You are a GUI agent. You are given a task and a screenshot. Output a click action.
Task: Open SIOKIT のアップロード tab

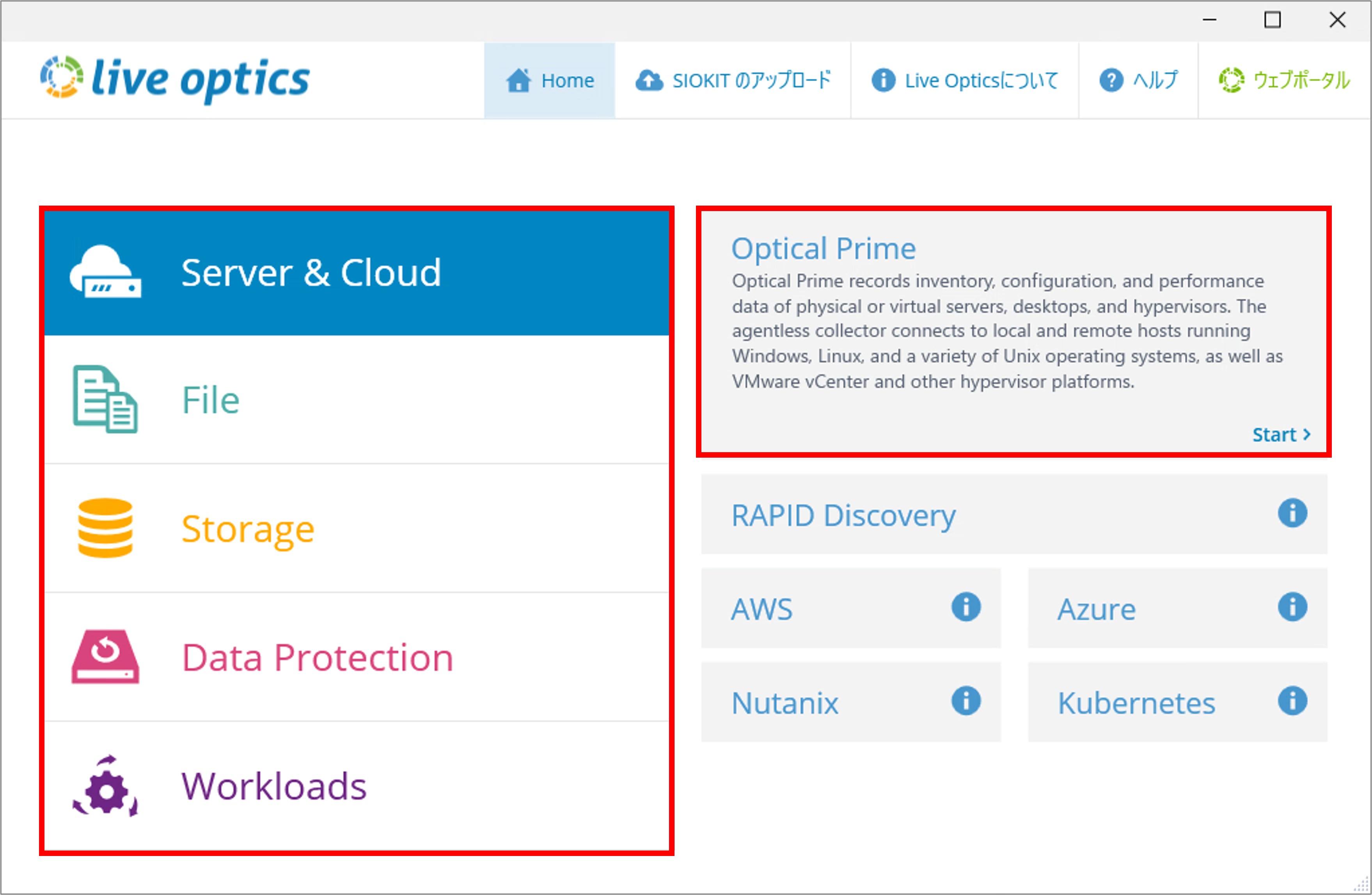click(733, 80)
